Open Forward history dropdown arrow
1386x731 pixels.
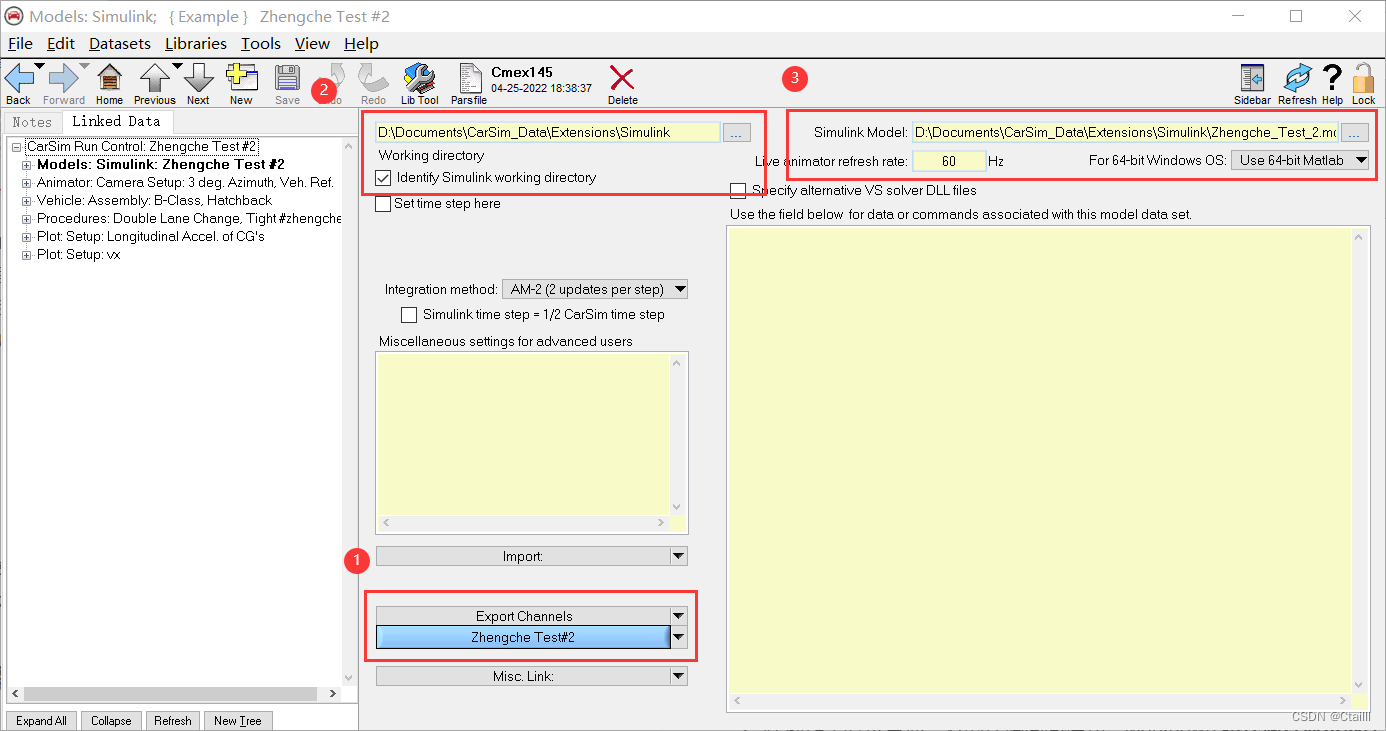[x=84, y=66]
